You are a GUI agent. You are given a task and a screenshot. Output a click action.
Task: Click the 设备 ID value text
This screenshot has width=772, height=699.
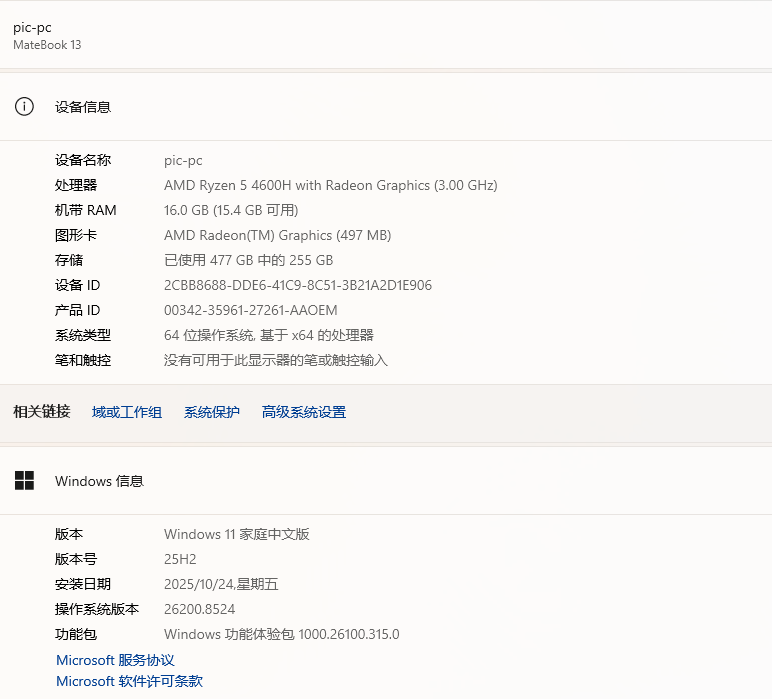[298, 286]
